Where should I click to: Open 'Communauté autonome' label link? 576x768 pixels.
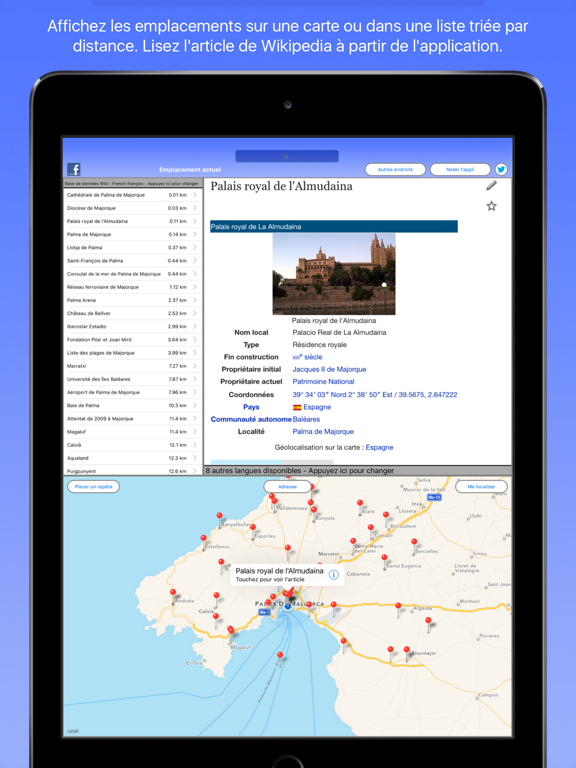251,419
